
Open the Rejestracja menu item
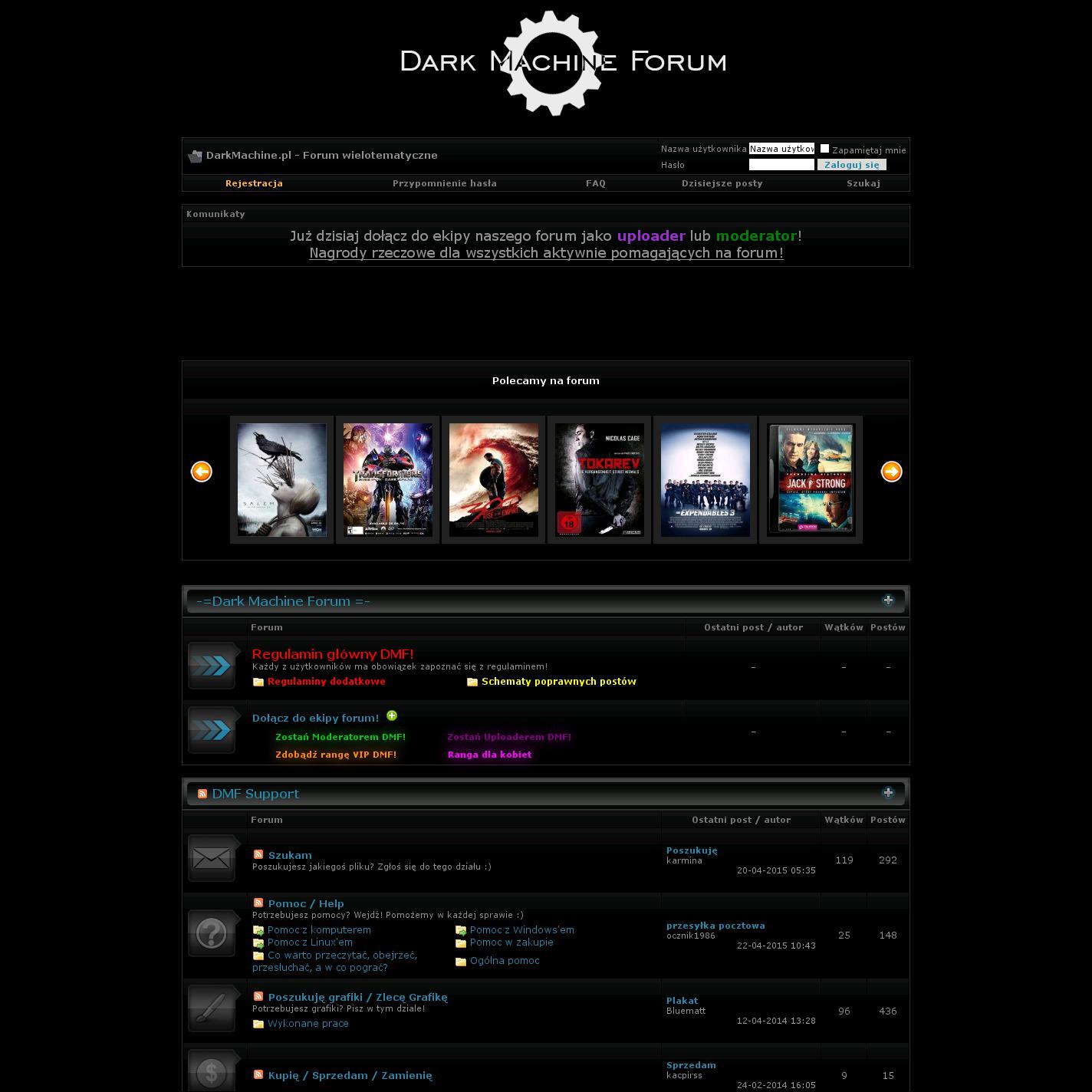[x=254, y=183]
